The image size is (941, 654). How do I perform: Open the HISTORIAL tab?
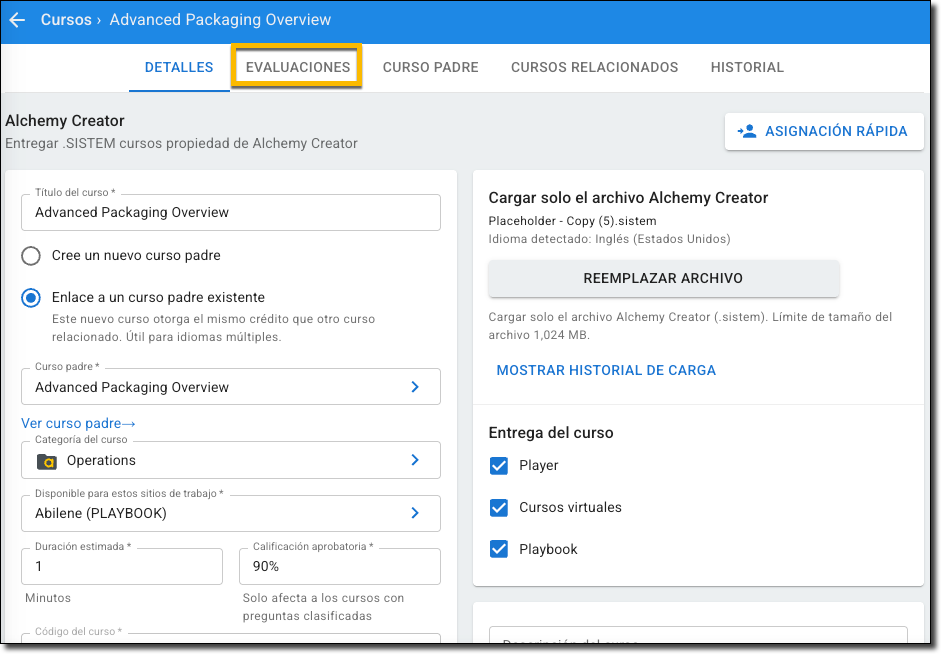point(747,67)
